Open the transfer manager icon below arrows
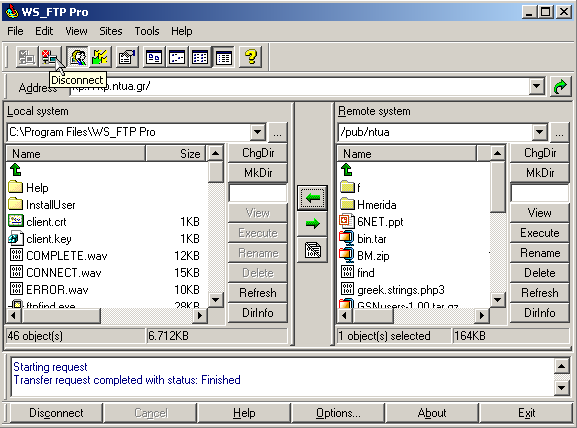 pos(312,250)
